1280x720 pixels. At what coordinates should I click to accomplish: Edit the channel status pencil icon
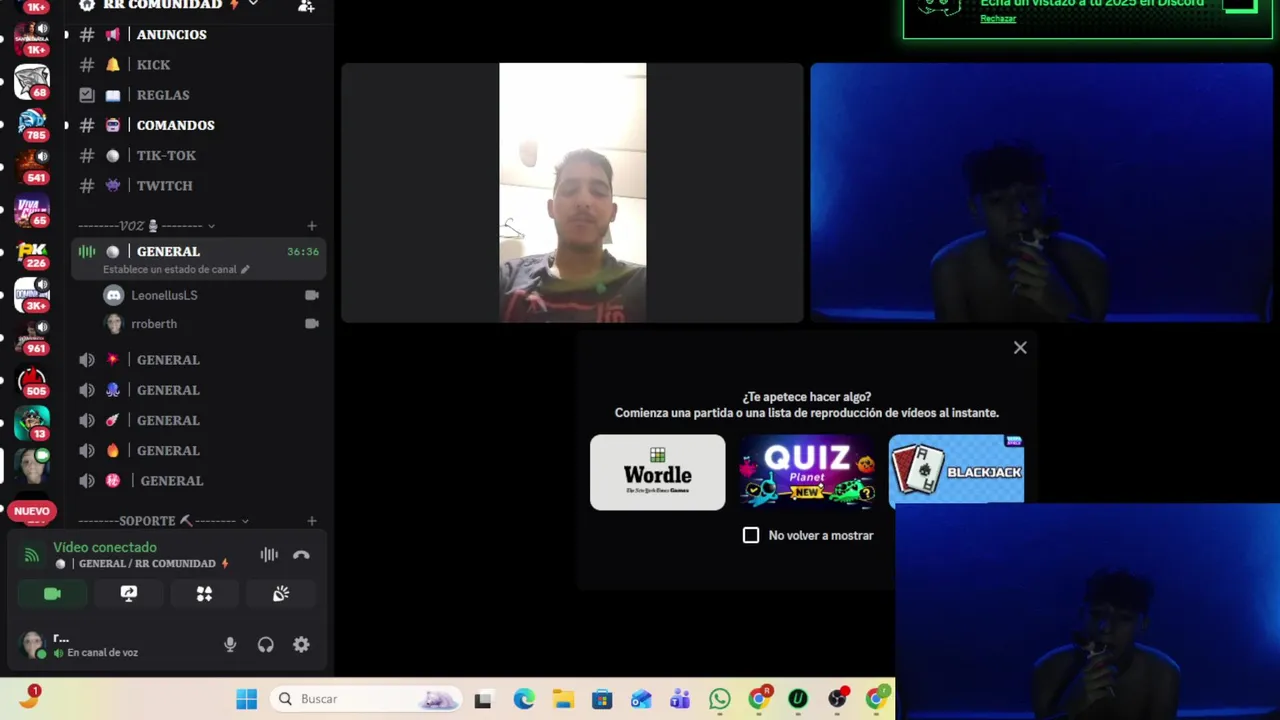coord(245,270)
